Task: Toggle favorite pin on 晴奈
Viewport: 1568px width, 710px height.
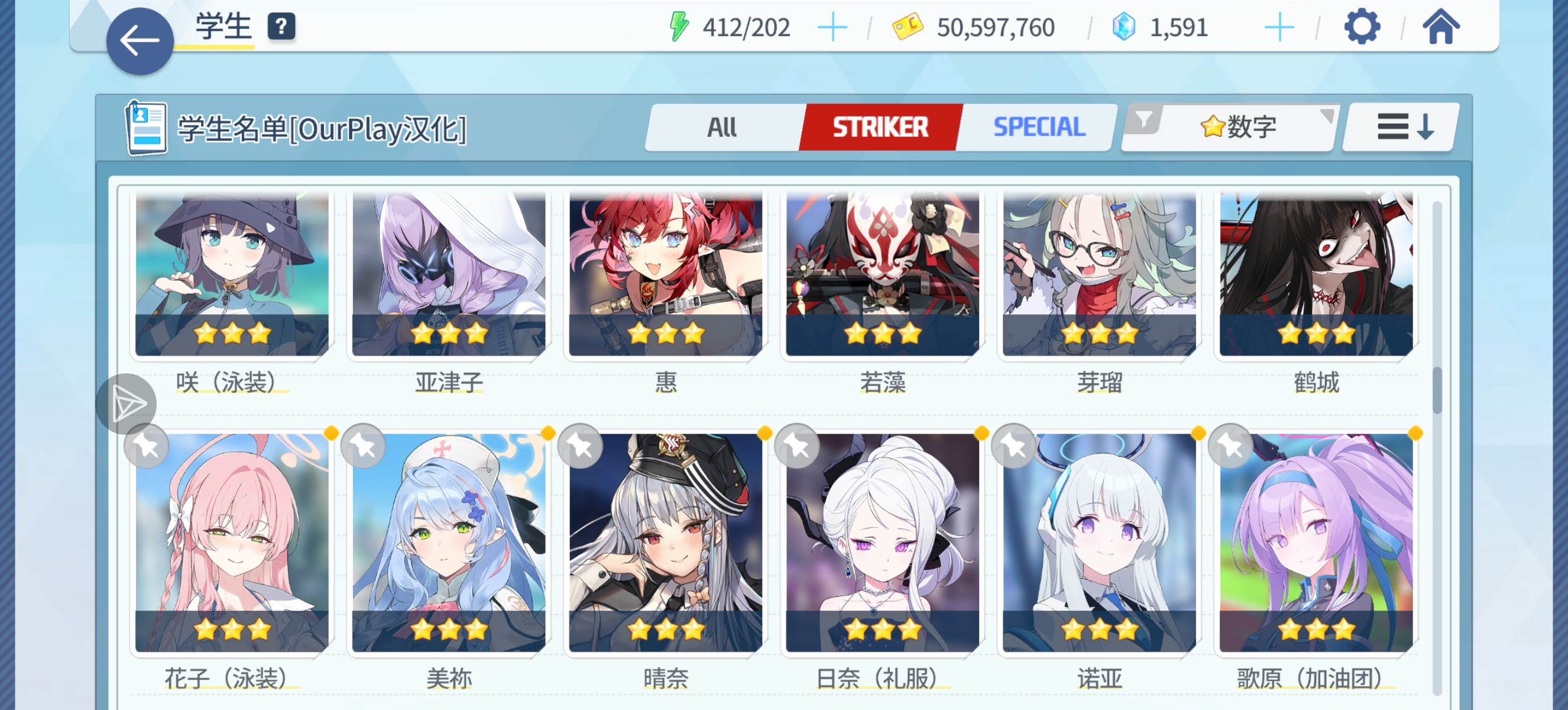Action: [x=580, y=446]
